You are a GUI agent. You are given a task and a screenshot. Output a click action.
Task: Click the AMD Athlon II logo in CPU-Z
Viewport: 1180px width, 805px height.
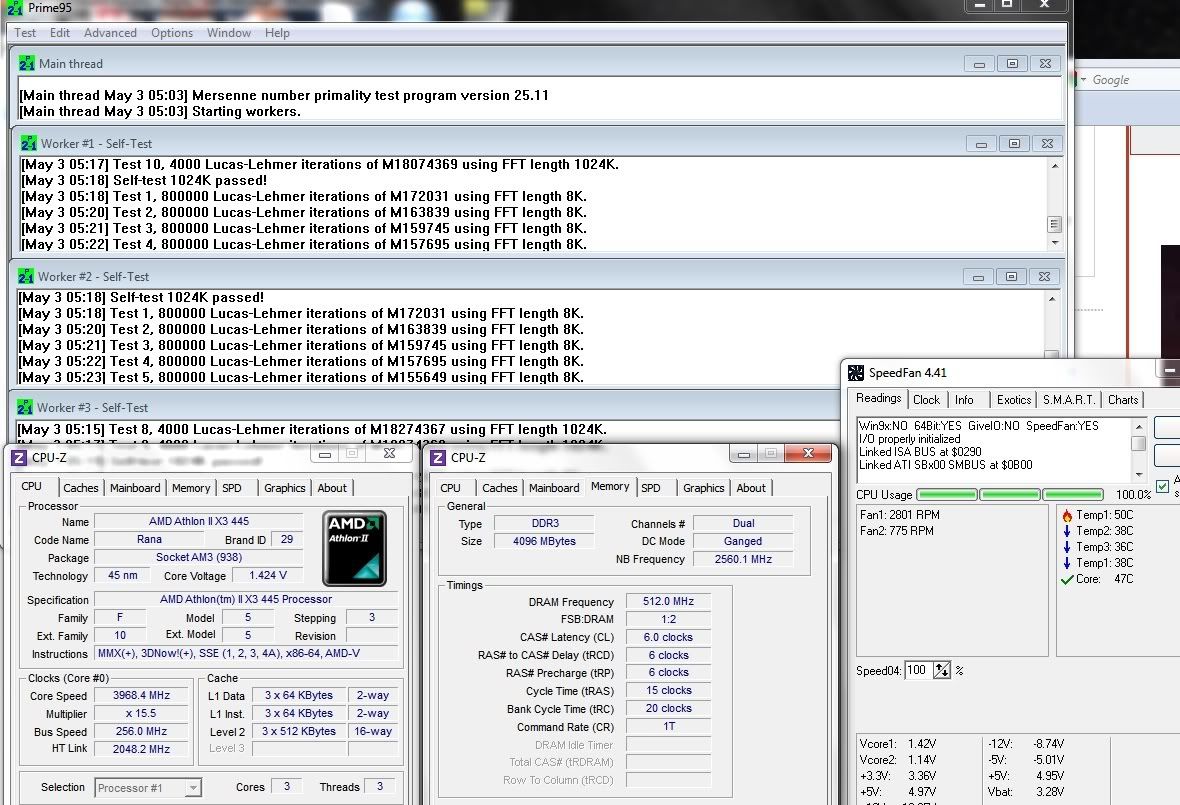coord(354,548)
